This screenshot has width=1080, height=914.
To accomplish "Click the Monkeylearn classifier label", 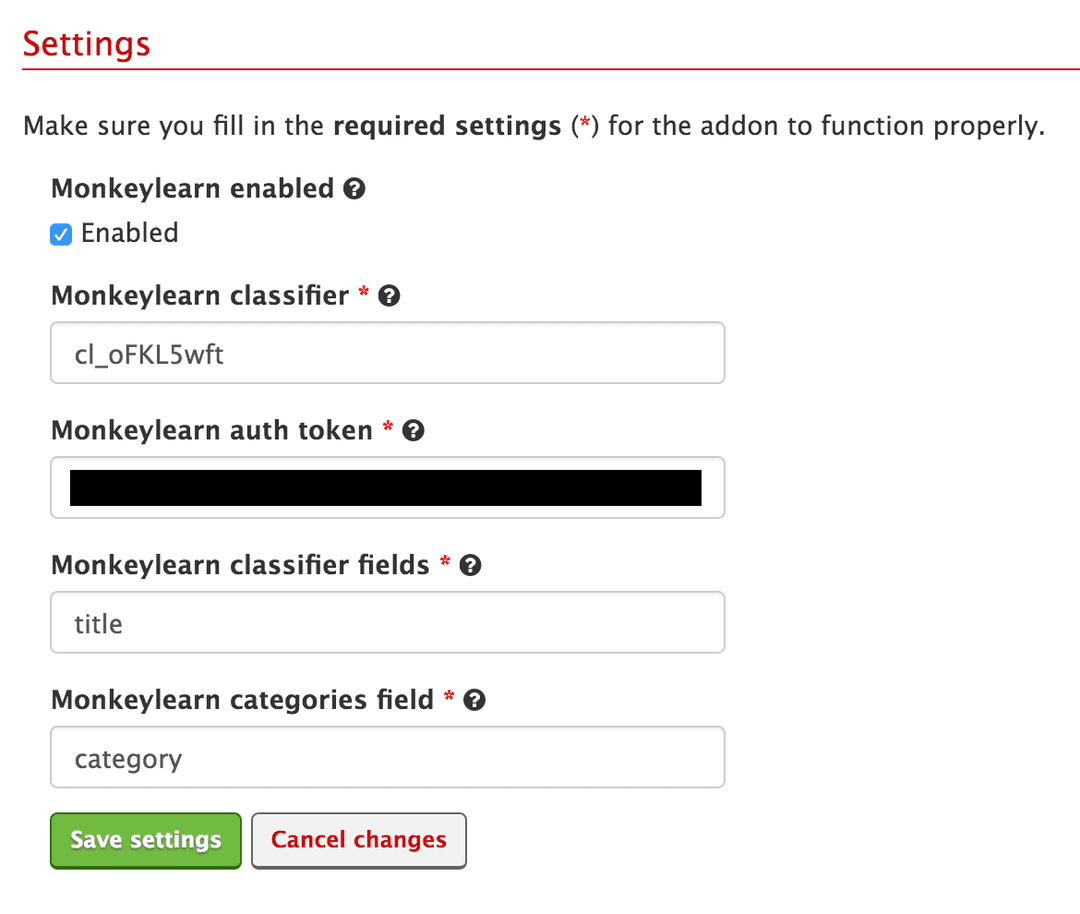I will (200, 295).
